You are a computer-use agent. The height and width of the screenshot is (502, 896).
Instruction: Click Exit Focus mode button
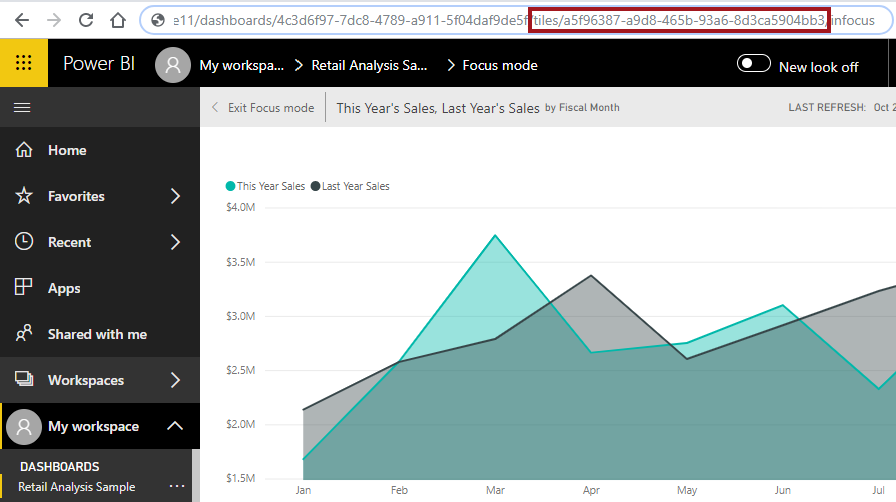click(x=262, y=108)
